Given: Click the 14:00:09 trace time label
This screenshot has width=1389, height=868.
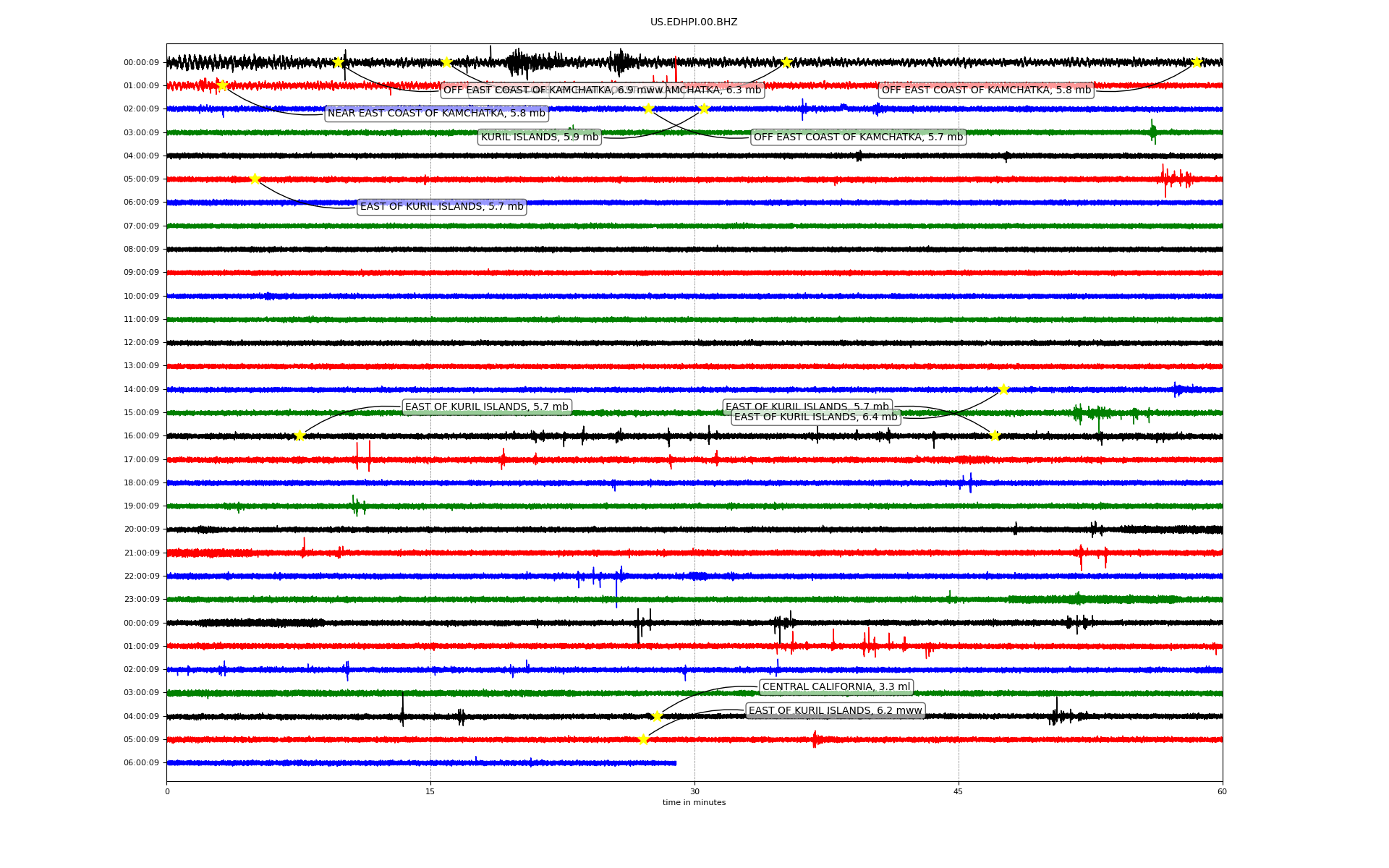Looking at the screenshot, I should pos(141,390).
